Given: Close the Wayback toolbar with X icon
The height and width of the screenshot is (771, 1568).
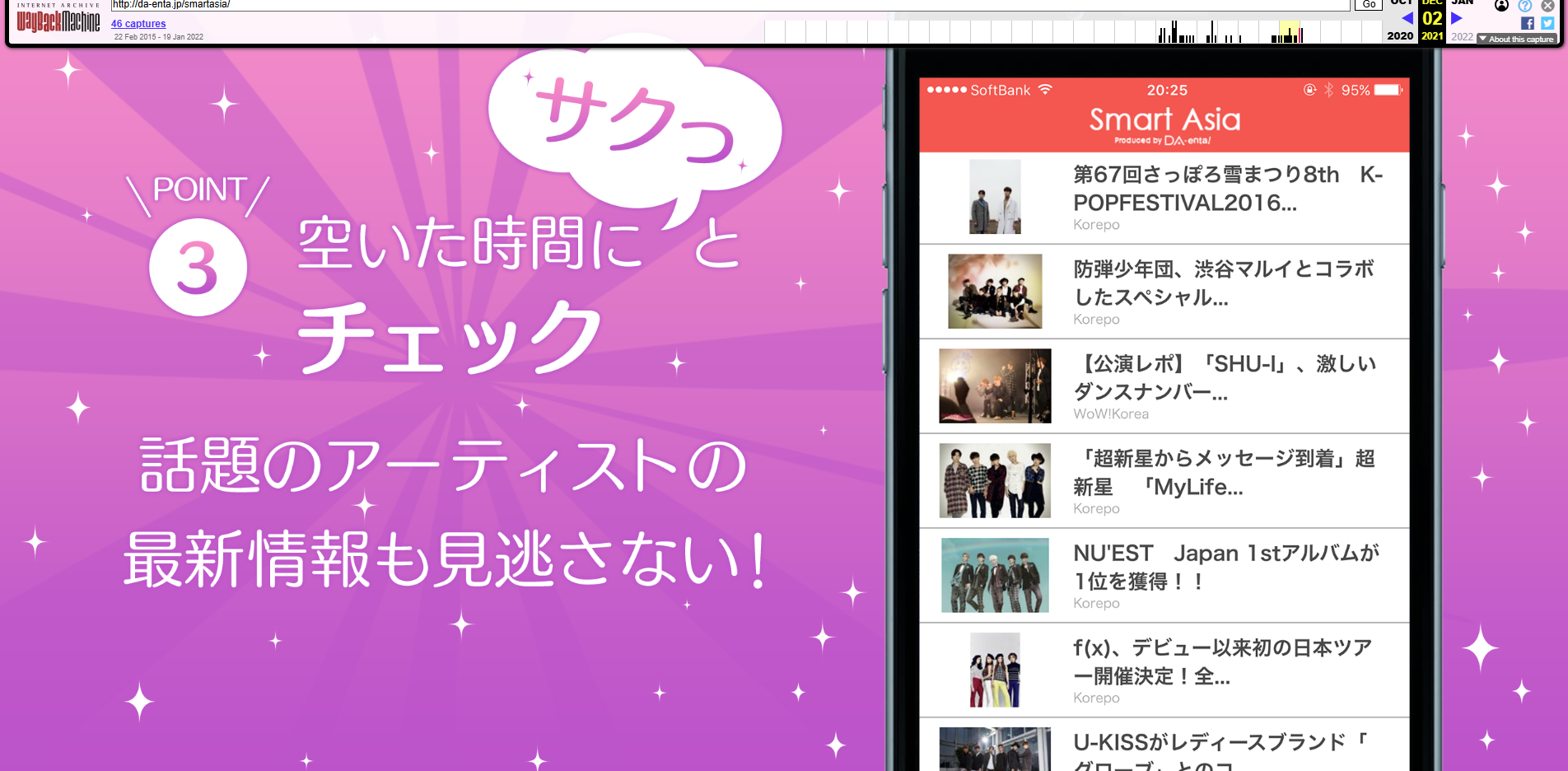Looking at the screenshot, I should coord(1547,5).
